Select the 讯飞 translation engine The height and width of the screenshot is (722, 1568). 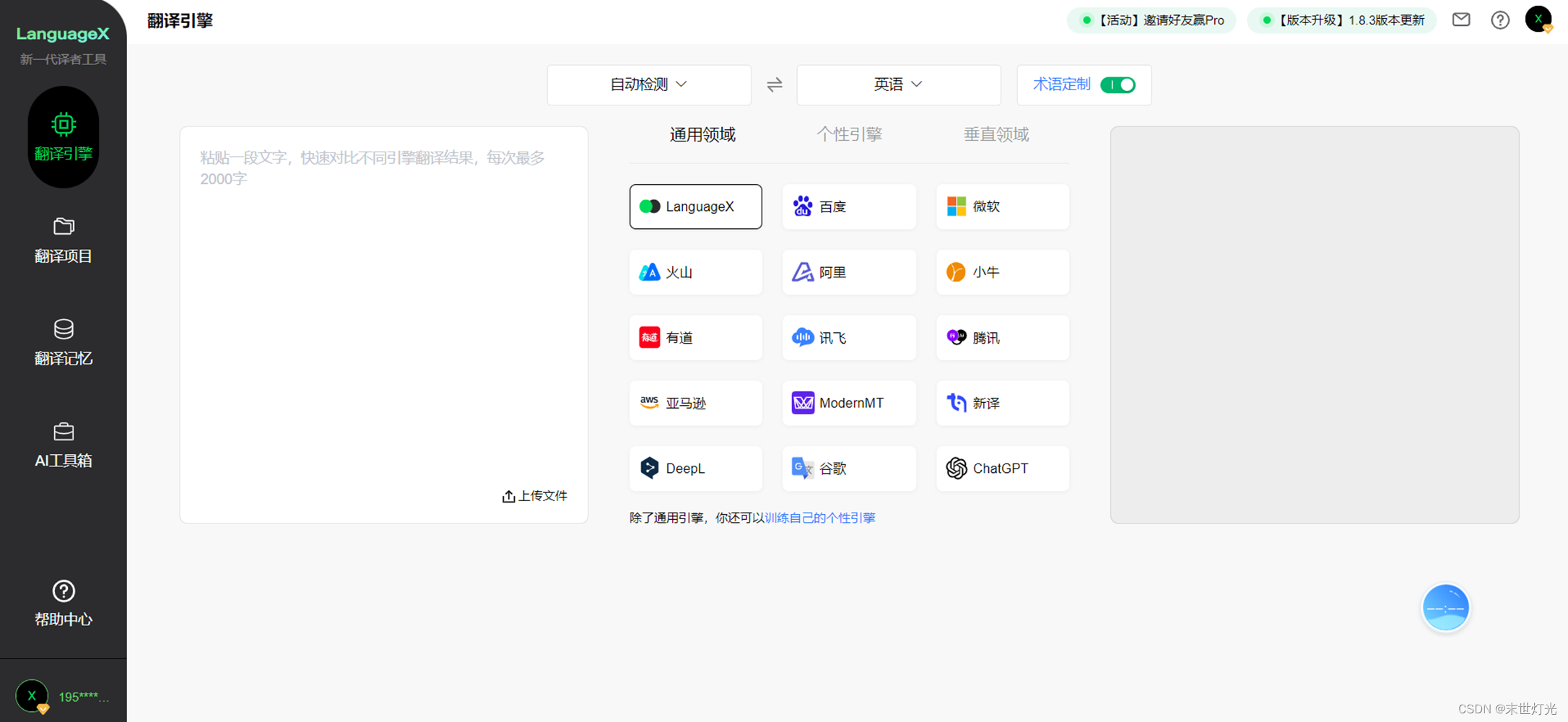click(x=849, y=337)
